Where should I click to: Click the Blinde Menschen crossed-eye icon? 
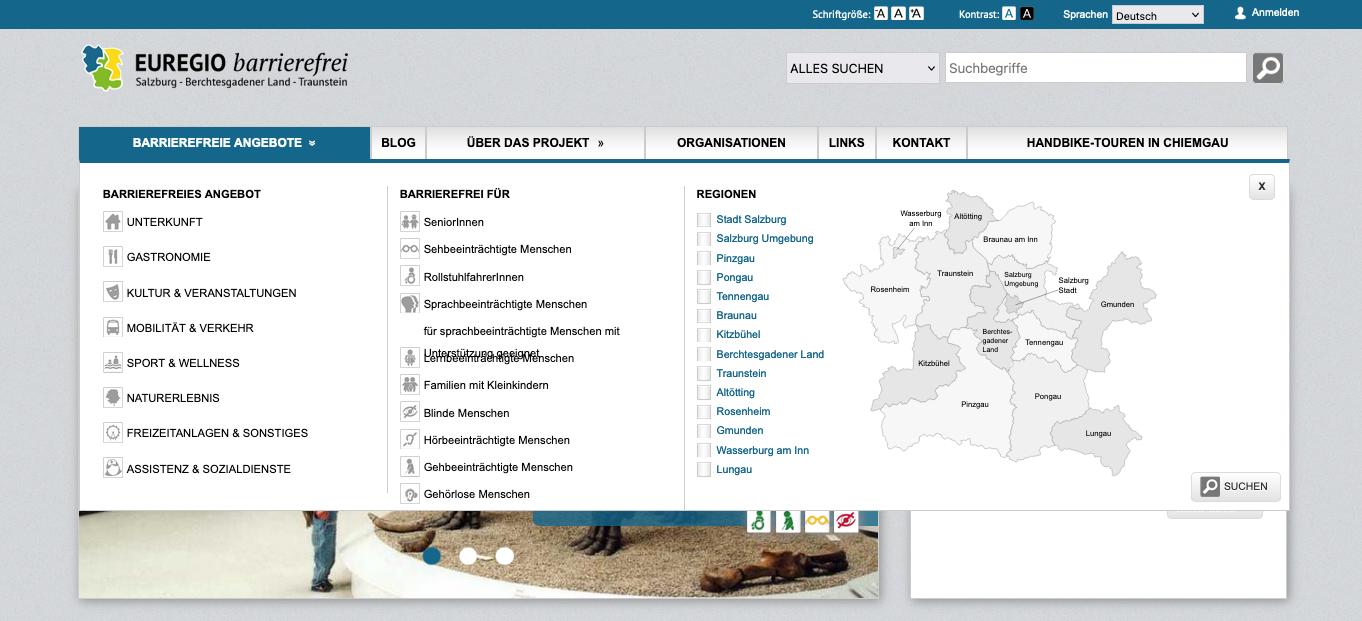click(x=410, y=413)
